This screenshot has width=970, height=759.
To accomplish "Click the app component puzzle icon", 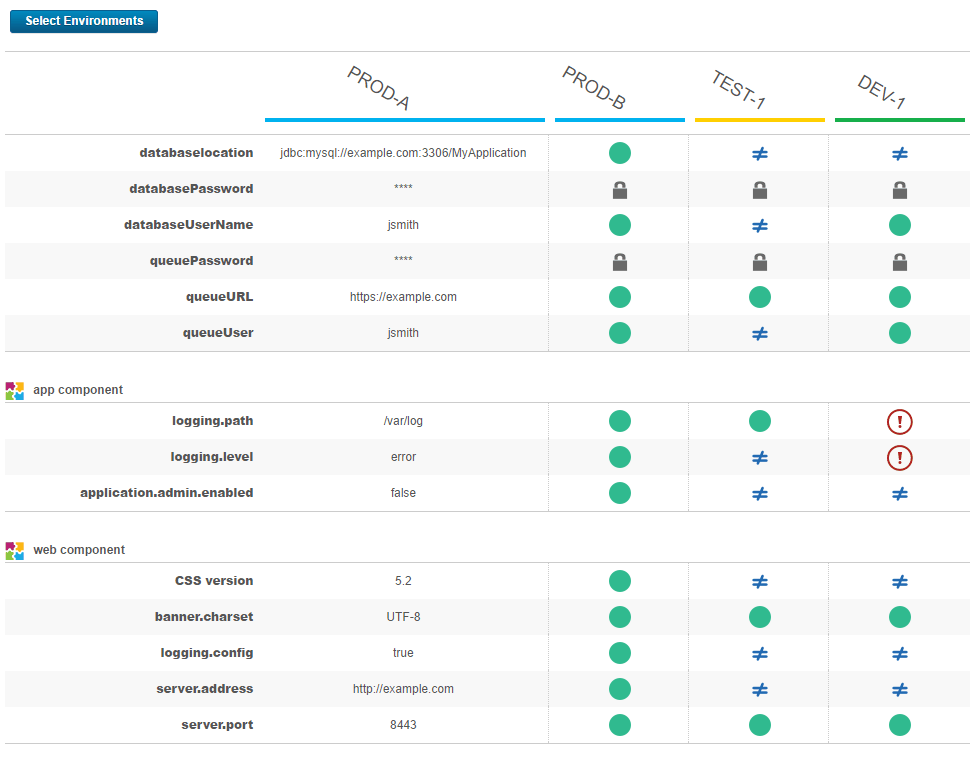I will 14,390.
